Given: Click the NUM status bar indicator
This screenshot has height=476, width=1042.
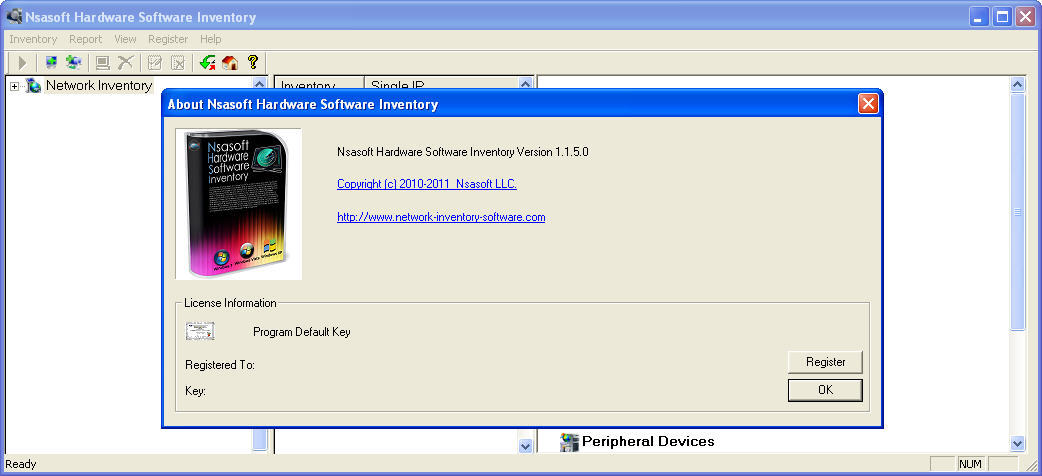Looking at the screenshot, I should click(x=971, y=464).
